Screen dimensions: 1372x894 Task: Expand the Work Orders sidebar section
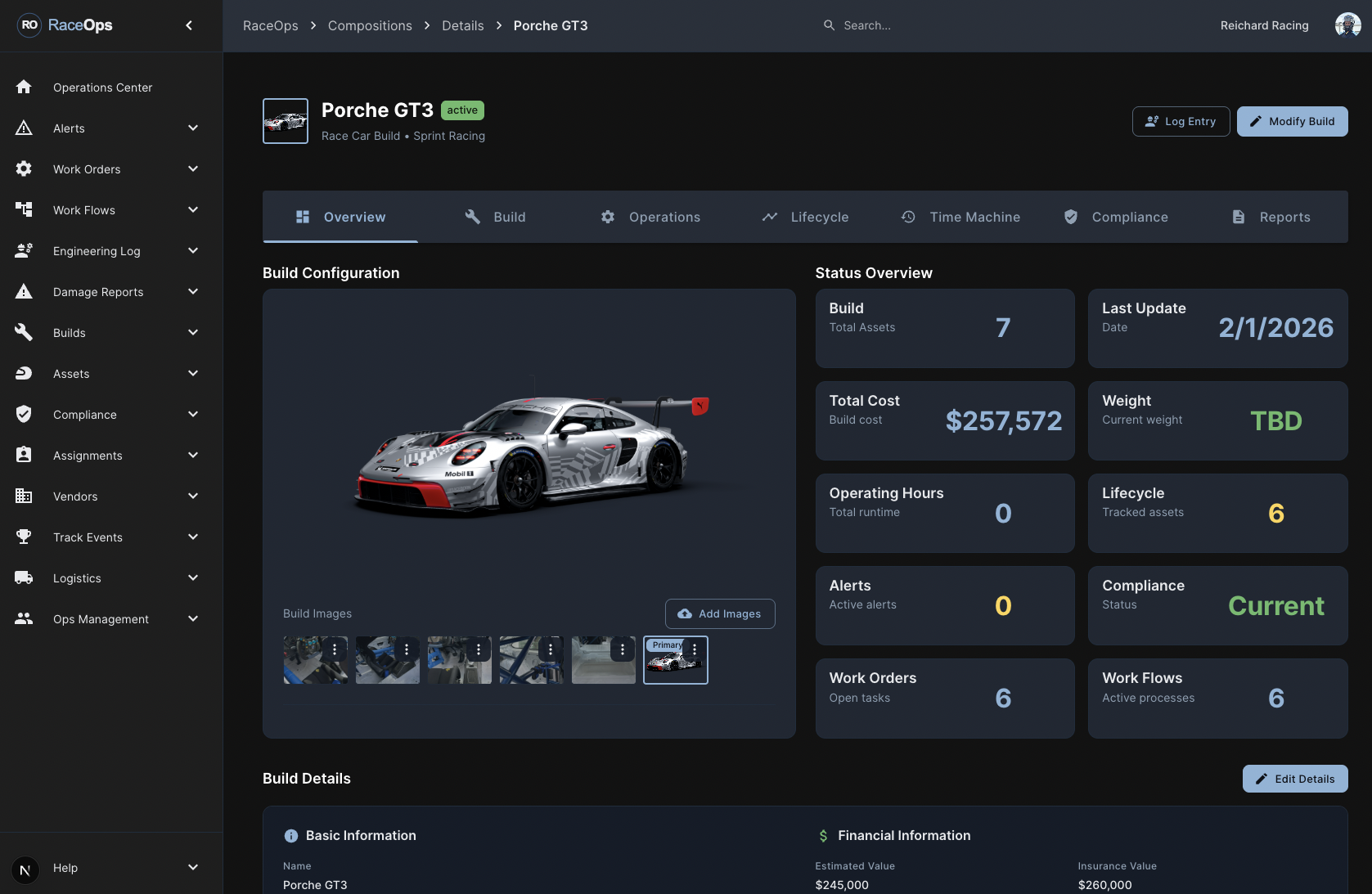tap(193, 168)
